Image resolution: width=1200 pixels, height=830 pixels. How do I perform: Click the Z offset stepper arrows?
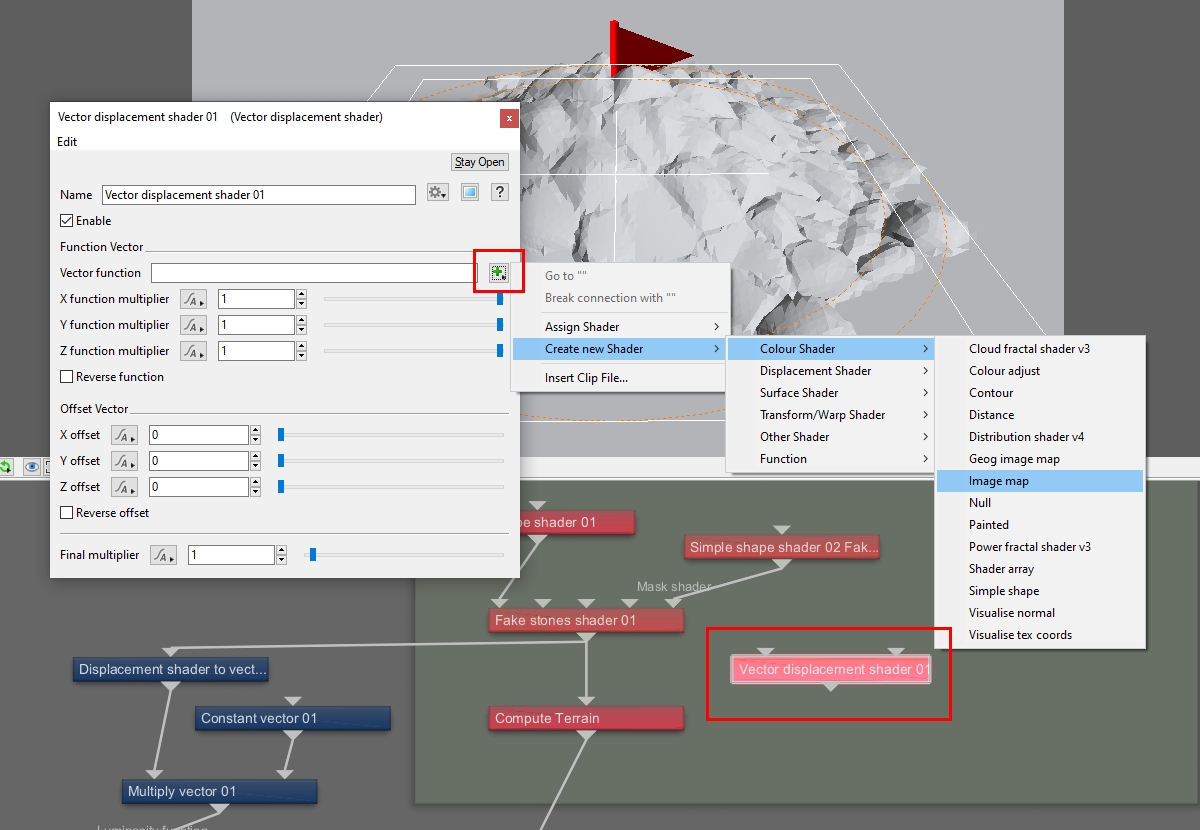(255, 487)
